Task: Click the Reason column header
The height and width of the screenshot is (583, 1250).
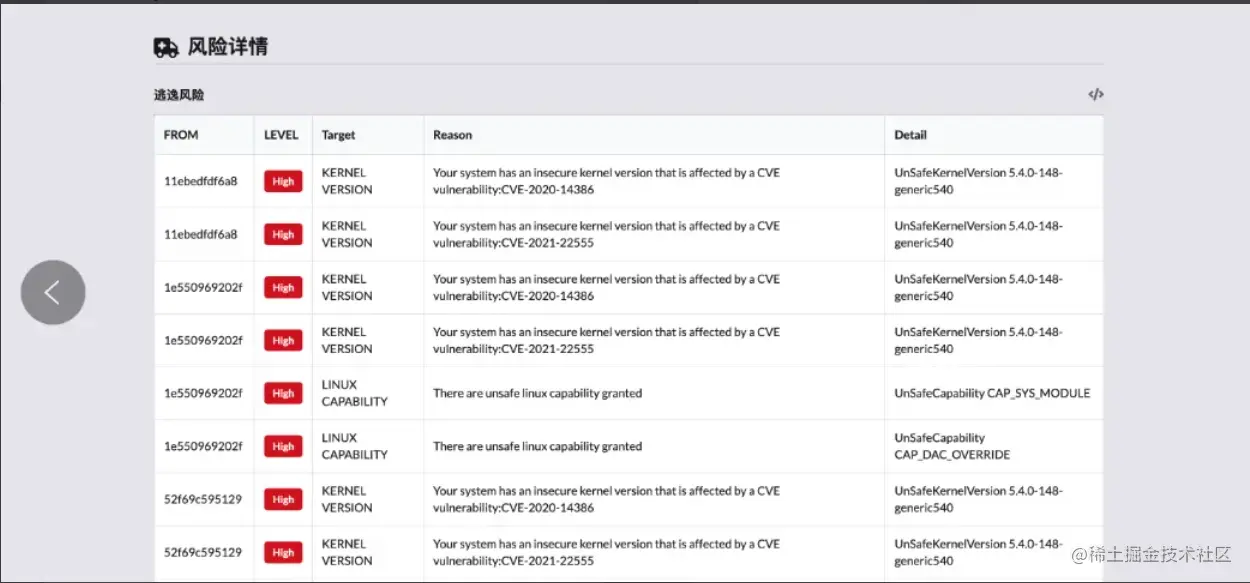Action: (x=452, y=135)
